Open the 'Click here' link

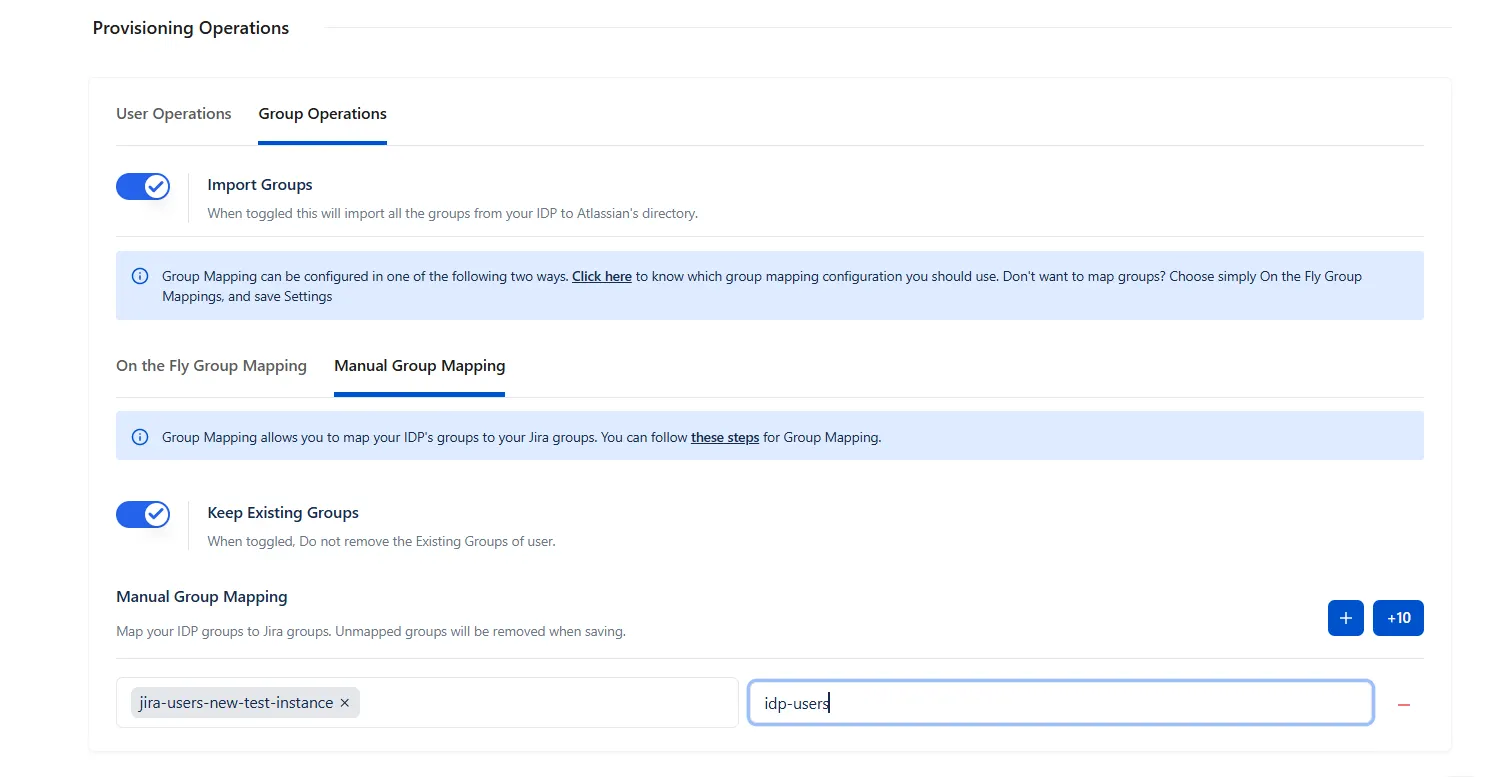click(x=602, y=276)
